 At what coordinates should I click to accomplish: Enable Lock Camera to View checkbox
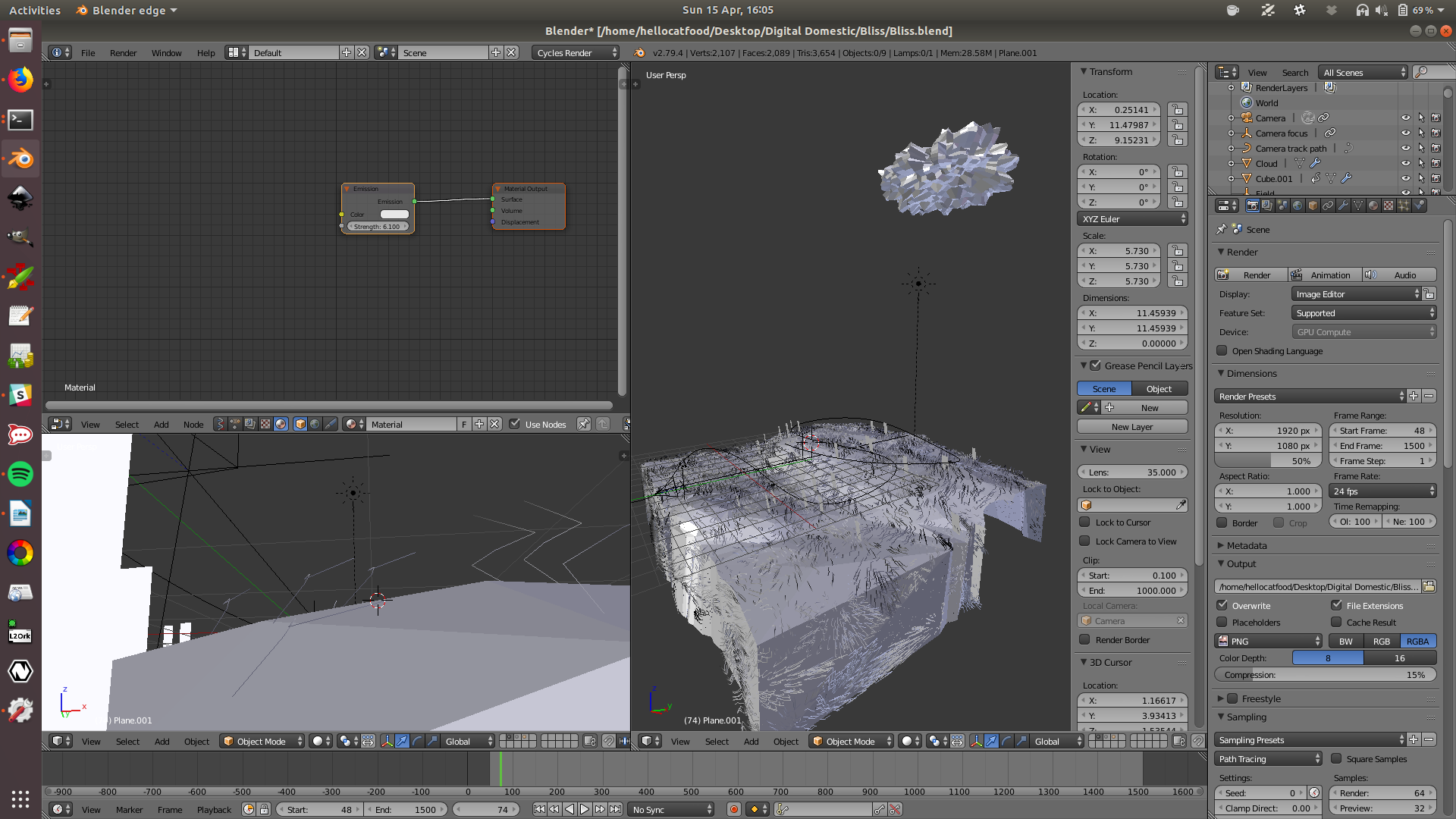pos(1084,541)
